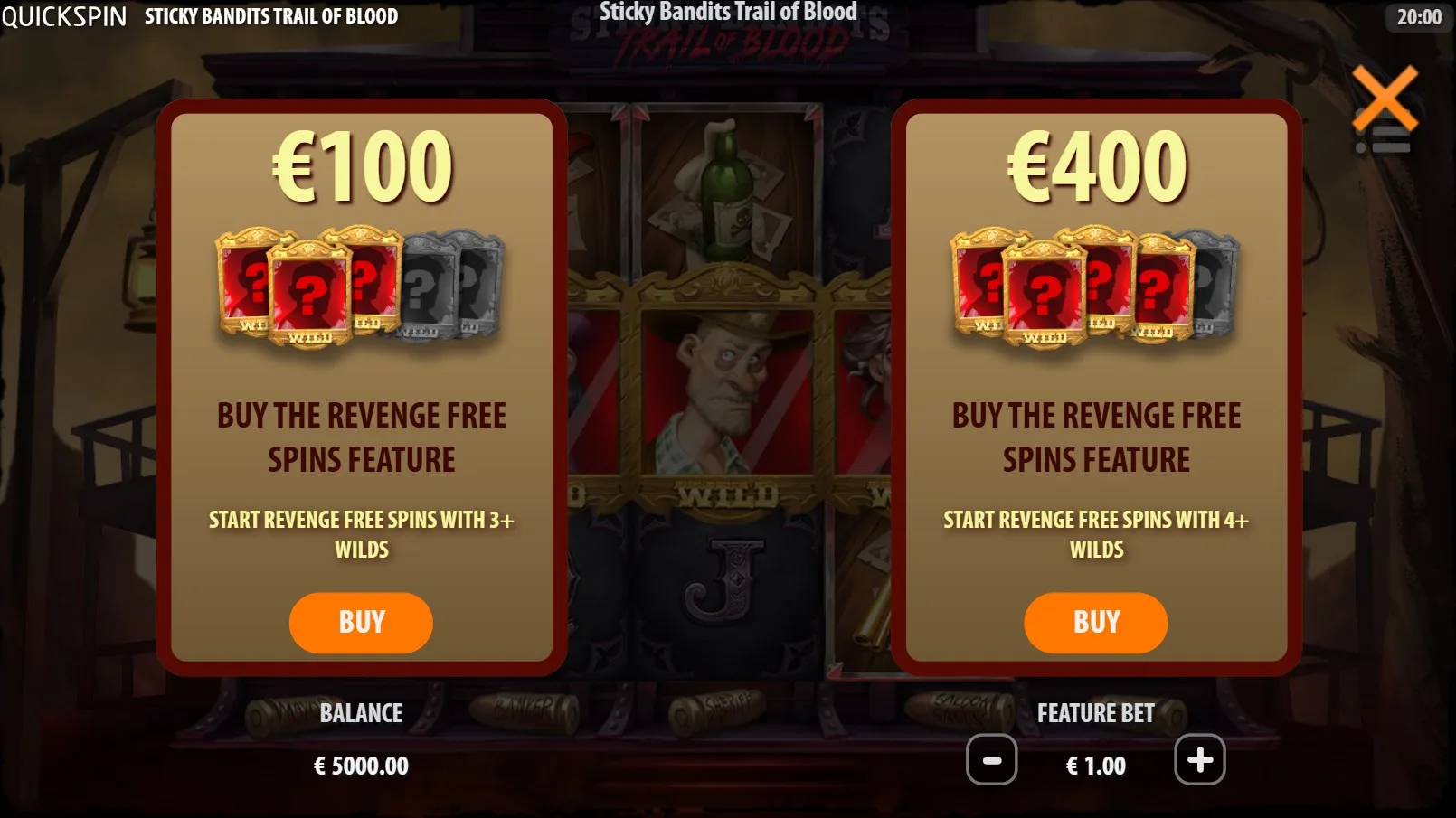1456x818 pixels.
Task: Select the four-wilds card stack icon
Action: [x=1095, y=287]
